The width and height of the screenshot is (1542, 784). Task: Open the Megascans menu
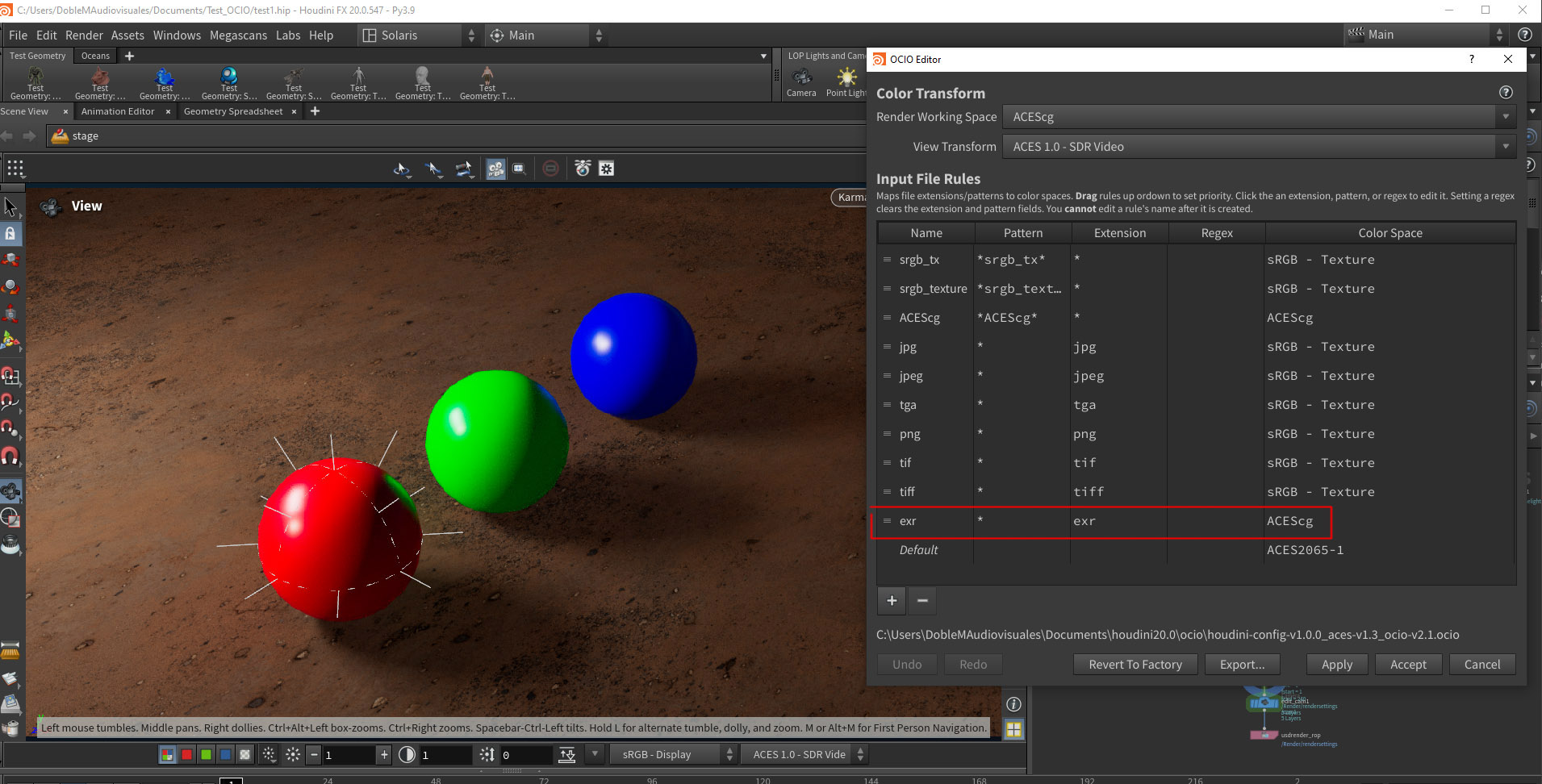(238, 35)
